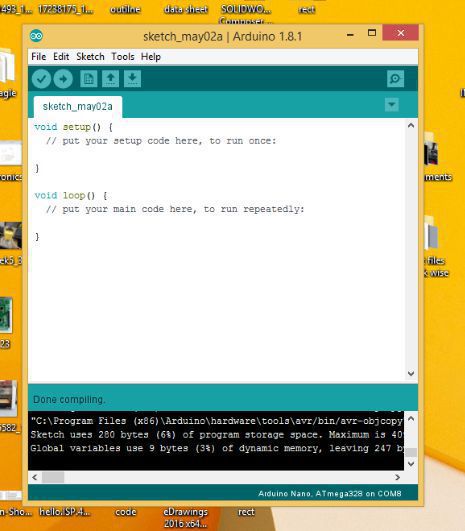
Task: Open an existing sketch
Action: [x=110, y=79]
